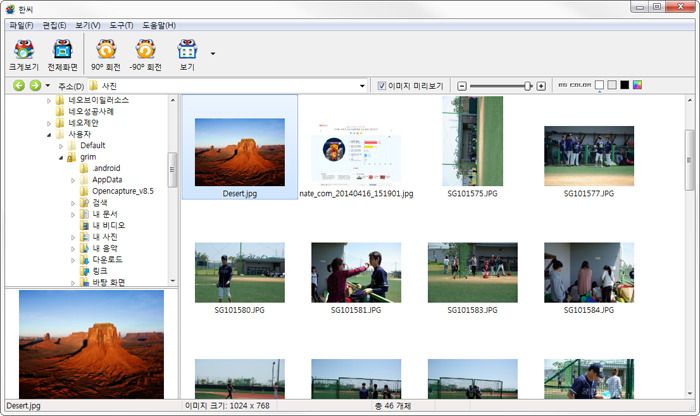
Task: Select the 내 비디오 folder
Action: [108, 225]
